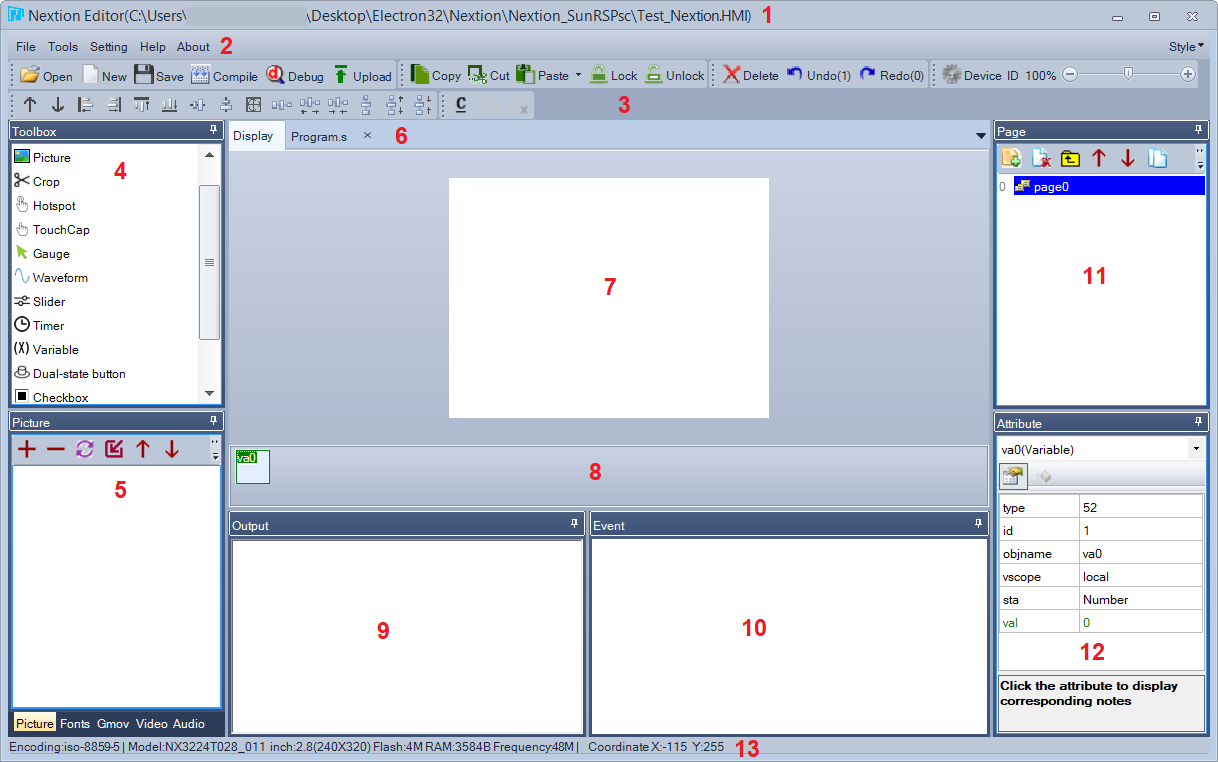This screenshot has height=762, width=1218.
Task: Switch to the Fonts resource tab
Action: click(x=75, y=723)
